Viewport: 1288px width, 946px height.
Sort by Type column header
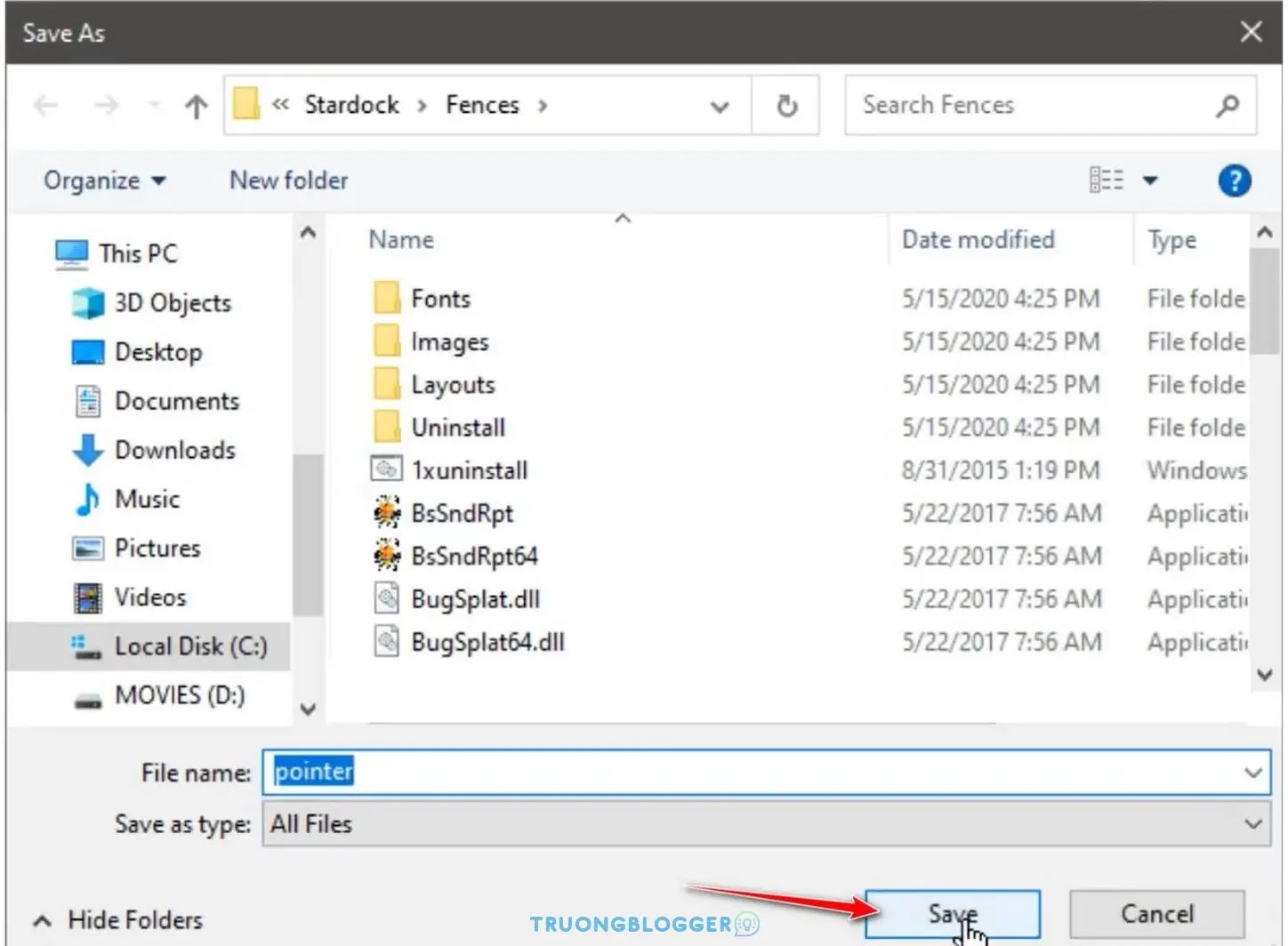click(1171, 240)
